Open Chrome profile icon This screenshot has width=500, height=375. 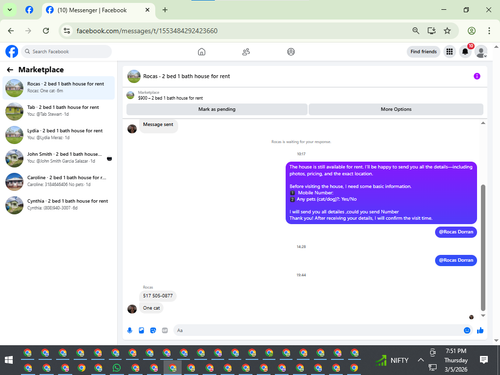click(471, 31)
